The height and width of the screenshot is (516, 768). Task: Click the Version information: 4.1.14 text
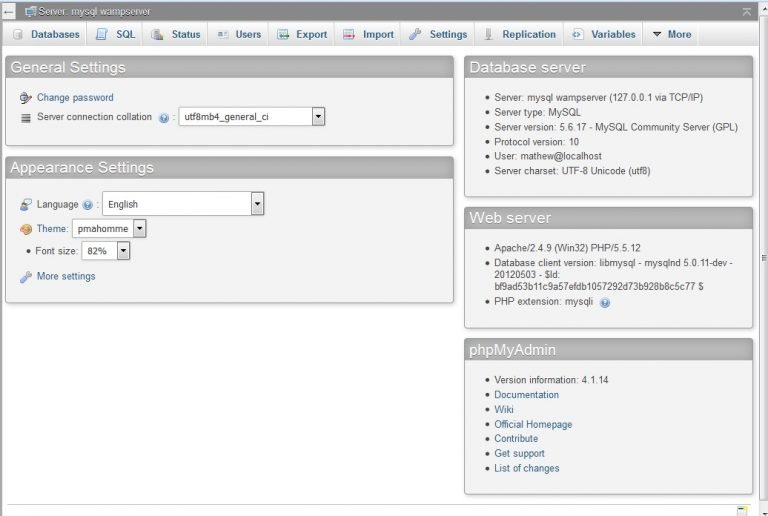point(551,380)
